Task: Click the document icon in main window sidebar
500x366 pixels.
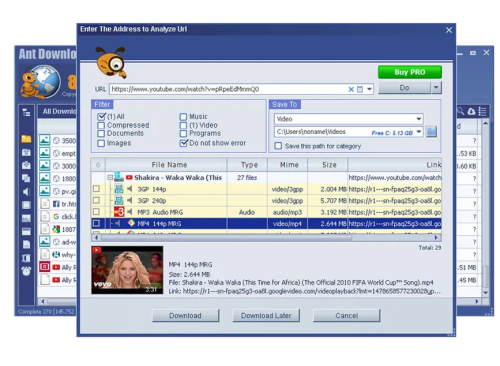Action: 26,245
